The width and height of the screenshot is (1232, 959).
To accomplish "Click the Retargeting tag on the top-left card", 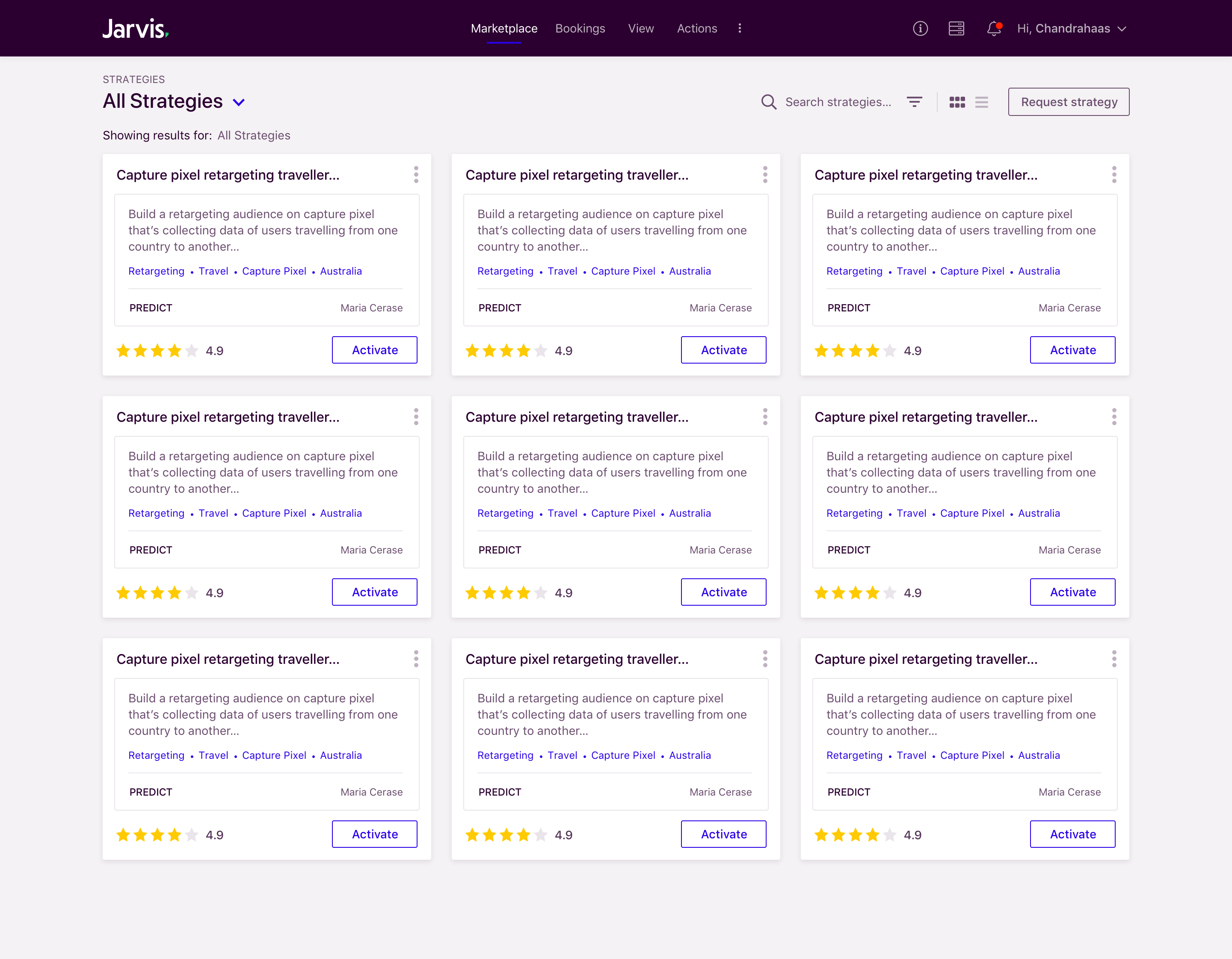I will [x=156, y=271].
